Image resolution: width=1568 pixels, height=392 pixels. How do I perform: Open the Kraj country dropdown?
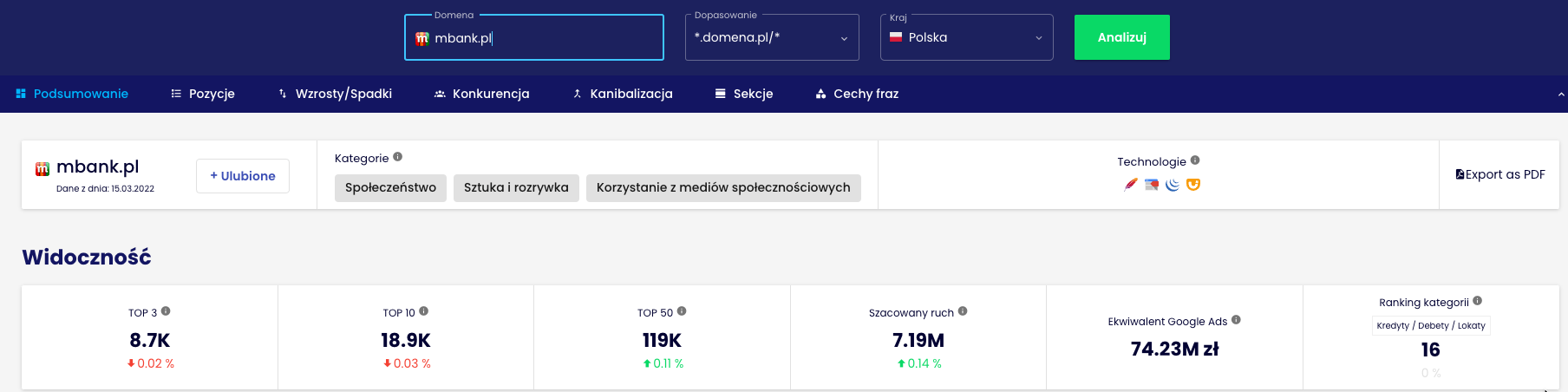pyautogui.click(x=967, y=37)
